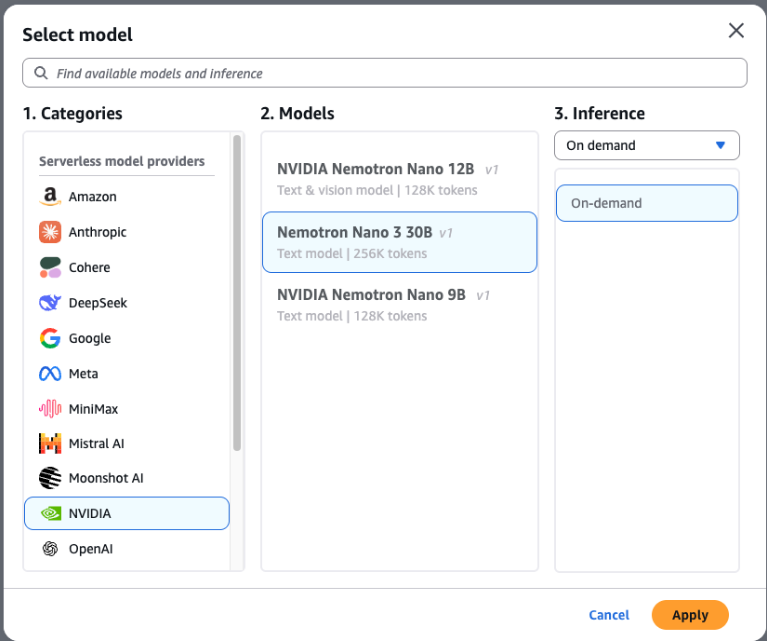Click the Amazon provider logo icon
The width and height of the screenshot is (767, 643).
coord(50,197)
